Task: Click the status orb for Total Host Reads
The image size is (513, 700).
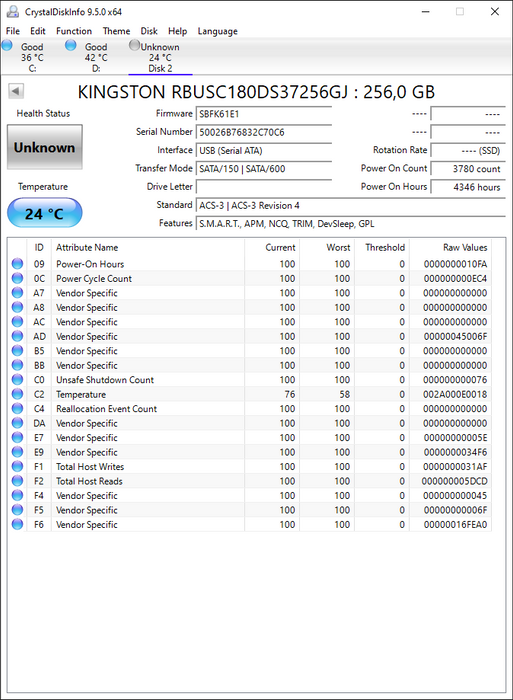Action: pos(17,481)
